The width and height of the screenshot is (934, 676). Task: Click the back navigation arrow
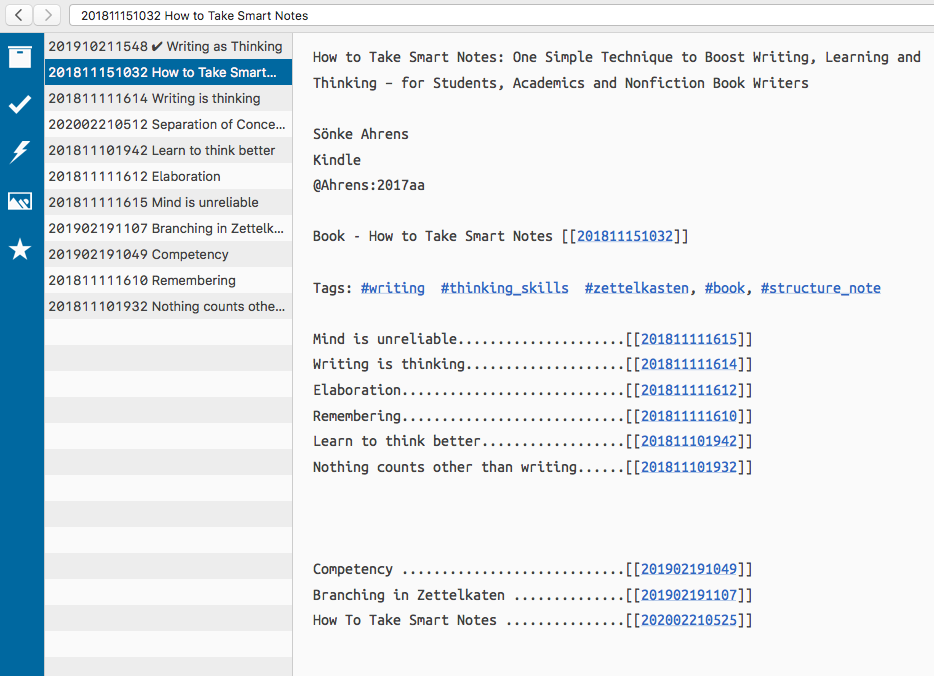(19, 15)
